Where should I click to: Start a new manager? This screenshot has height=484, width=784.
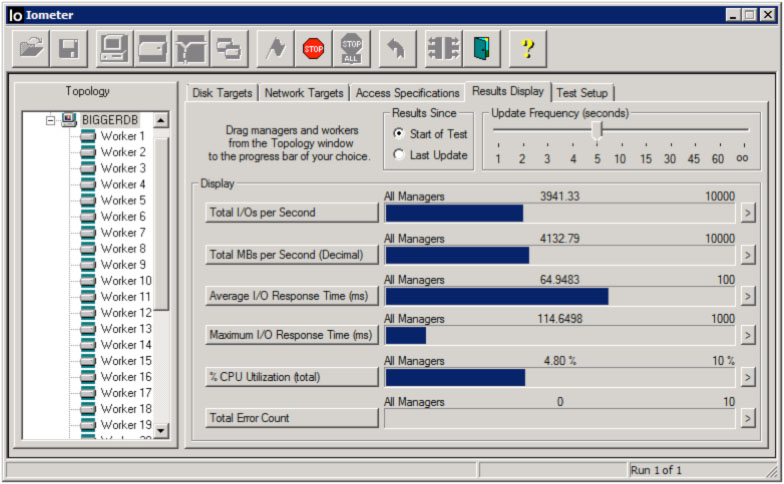(114, 48)
